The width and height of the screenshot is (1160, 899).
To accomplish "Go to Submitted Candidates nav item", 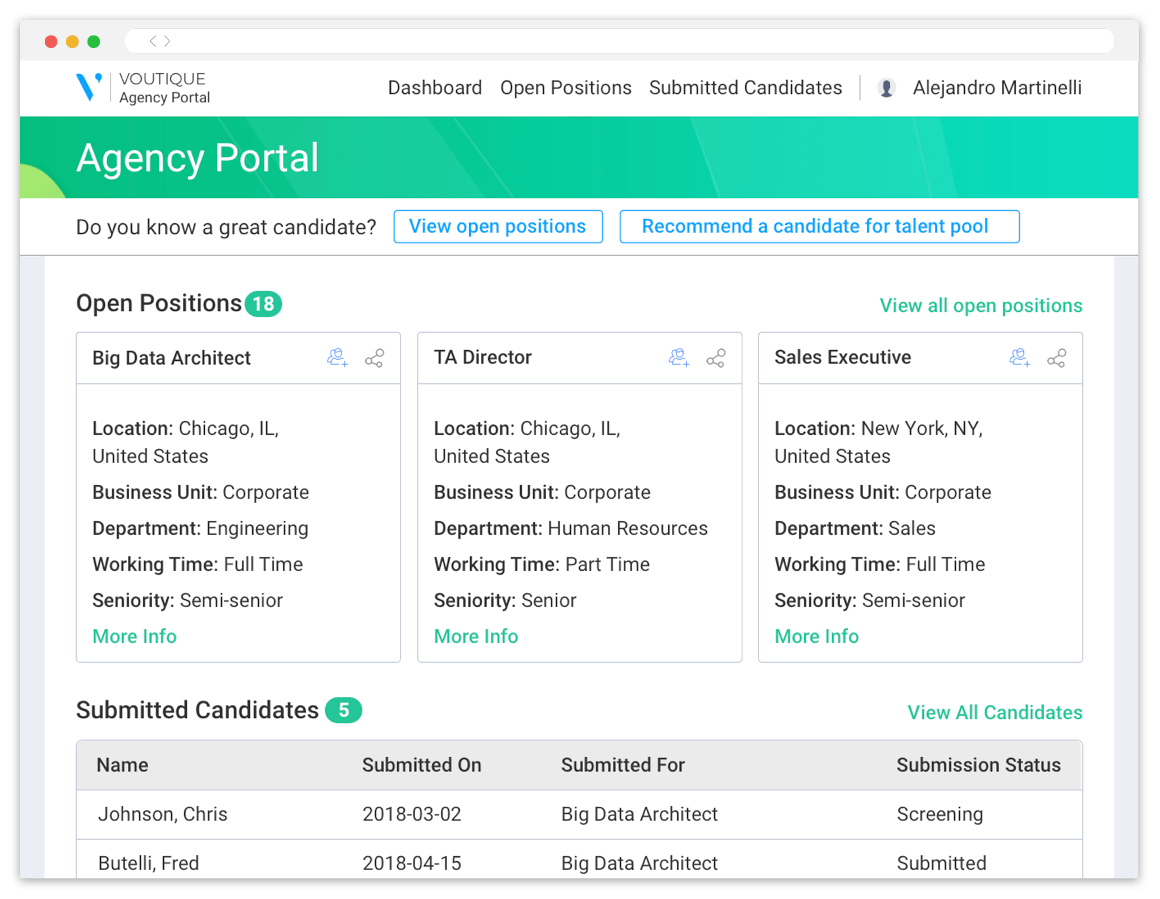I will click(746, 88).
